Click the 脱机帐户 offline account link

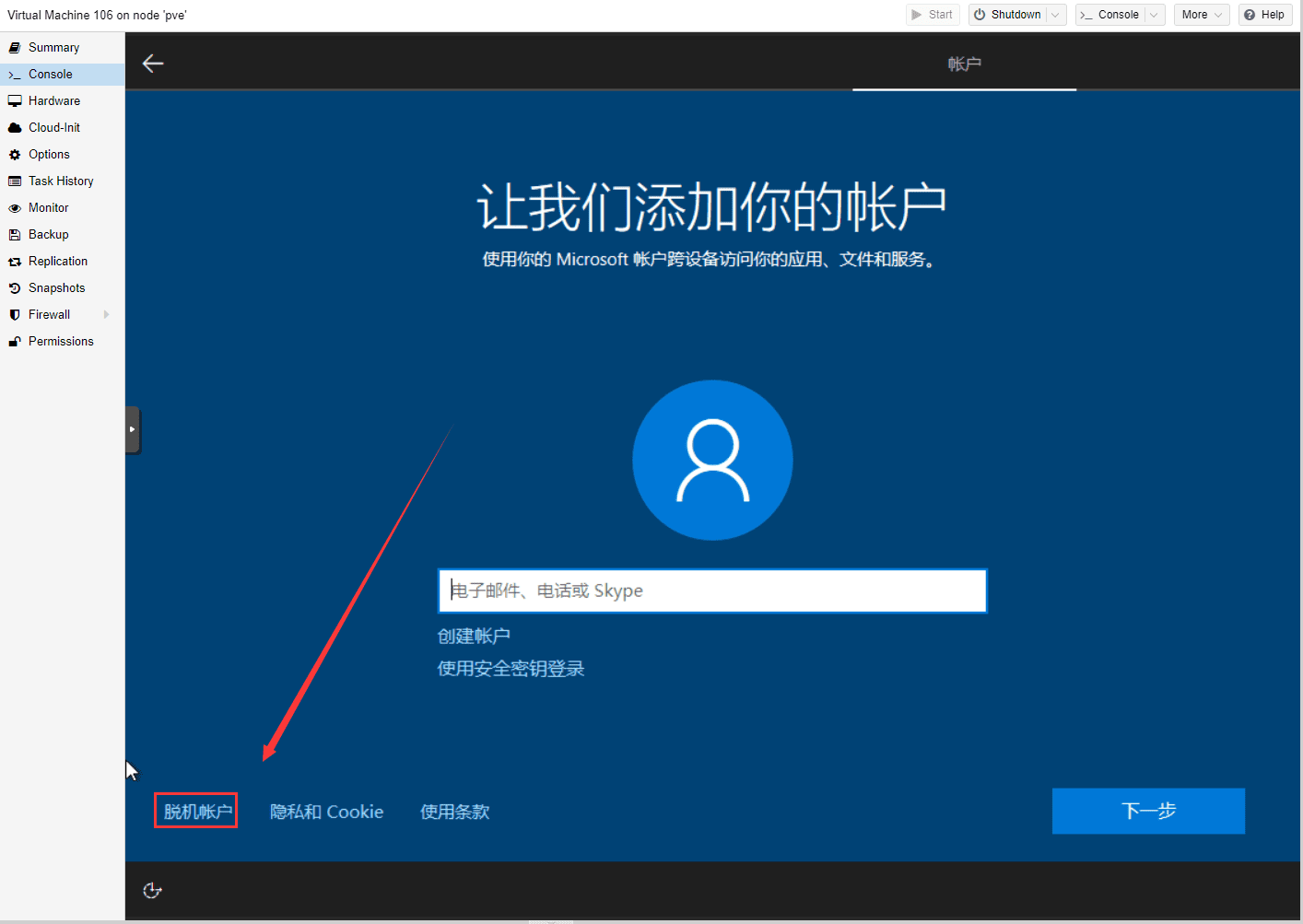197,812
